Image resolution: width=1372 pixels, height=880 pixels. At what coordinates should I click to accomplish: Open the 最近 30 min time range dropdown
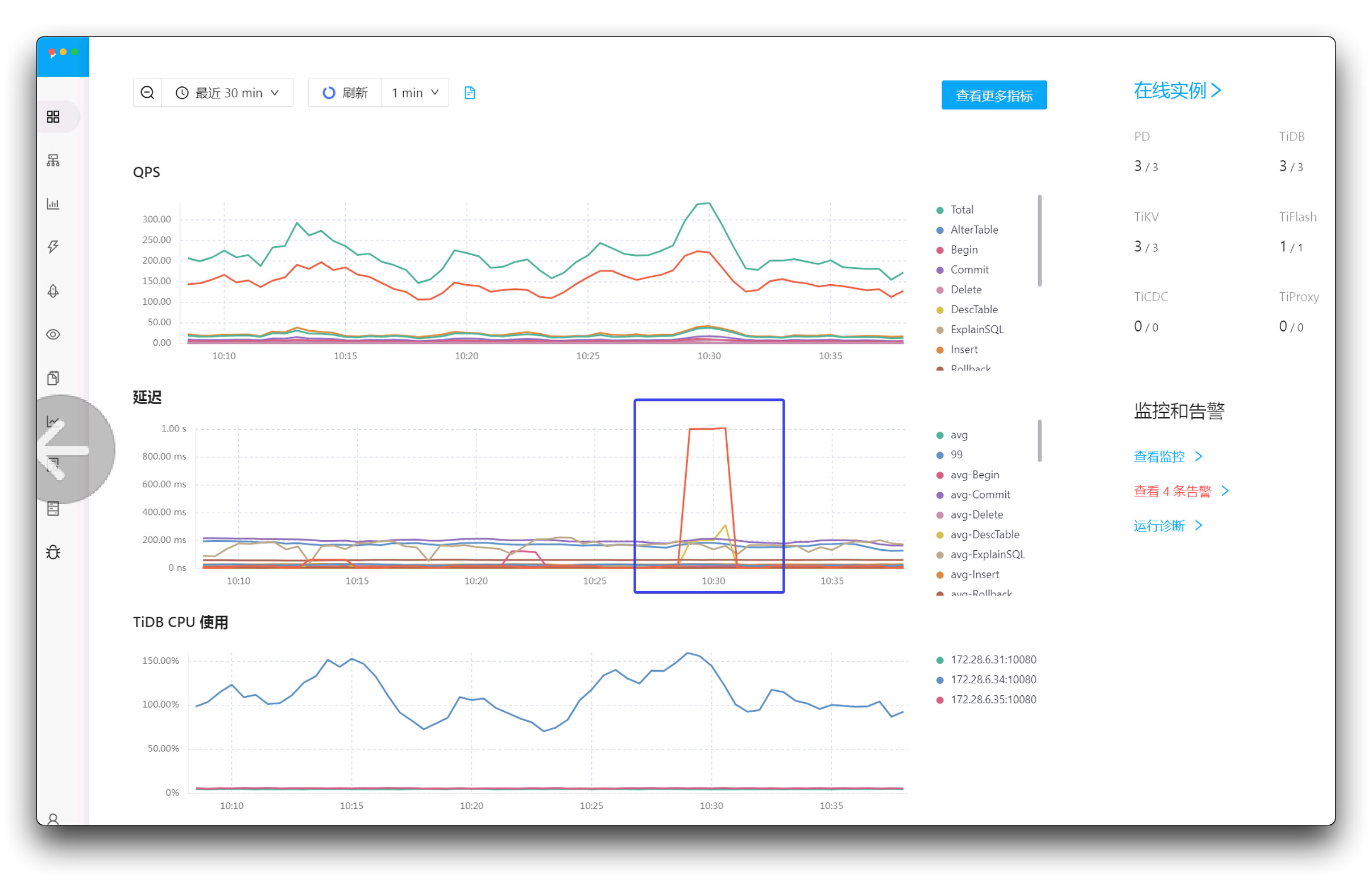[x=227, y=93]
